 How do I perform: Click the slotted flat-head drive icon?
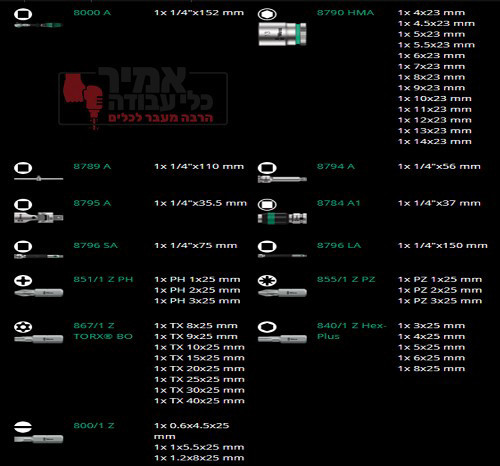(x=23, y=427)
